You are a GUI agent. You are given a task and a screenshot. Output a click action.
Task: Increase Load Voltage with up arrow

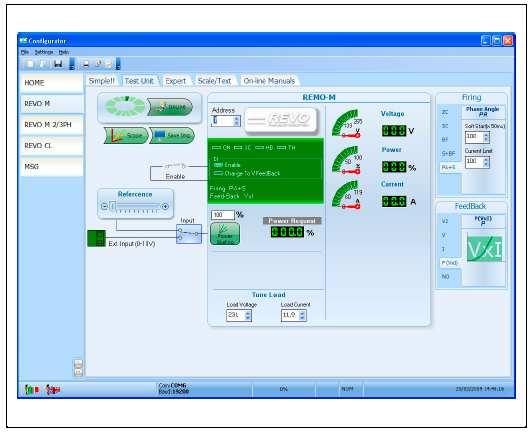pos(248,313)
